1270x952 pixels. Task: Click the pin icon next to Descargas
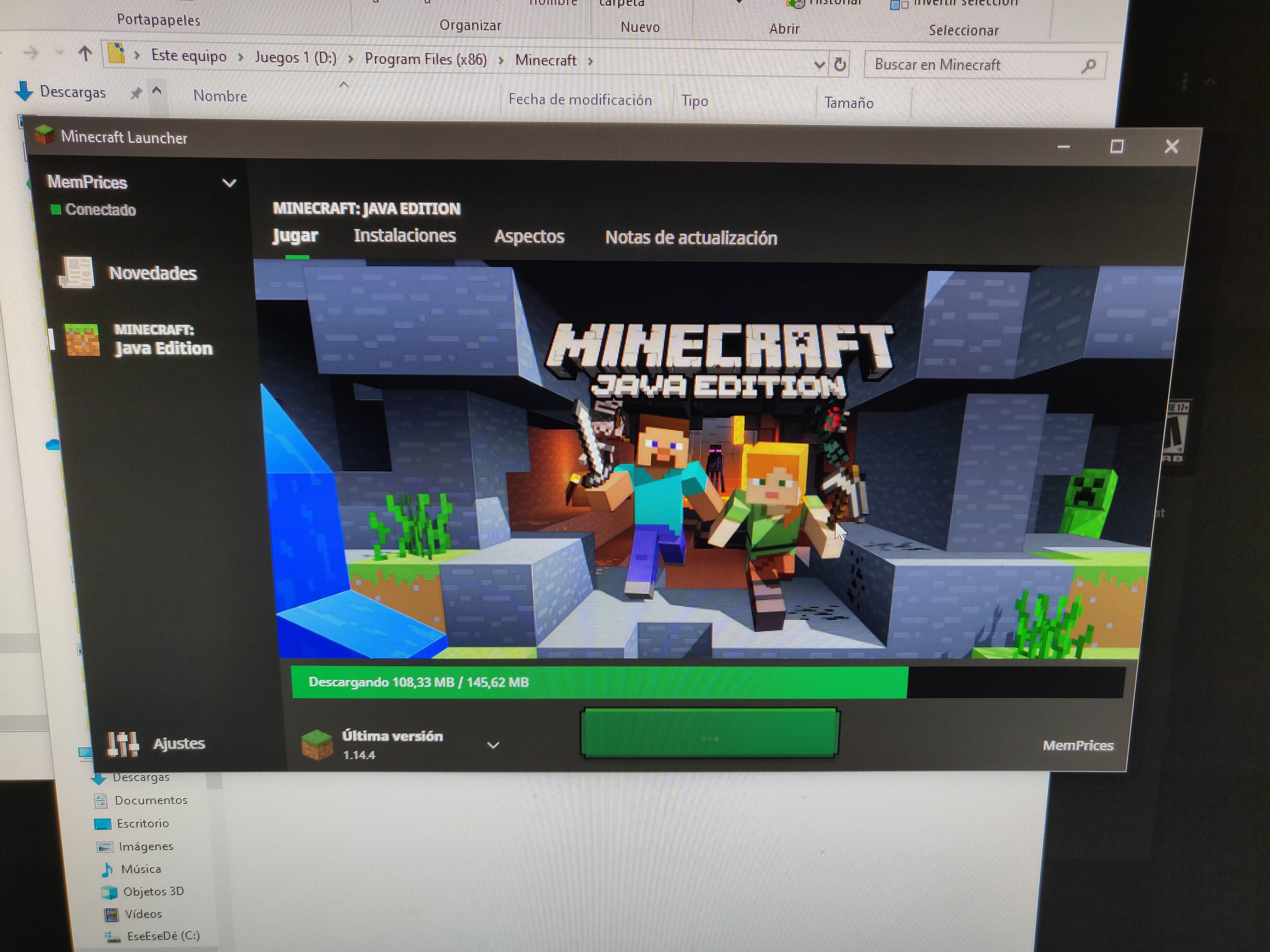pyautogui.click(x=136, y=93)
